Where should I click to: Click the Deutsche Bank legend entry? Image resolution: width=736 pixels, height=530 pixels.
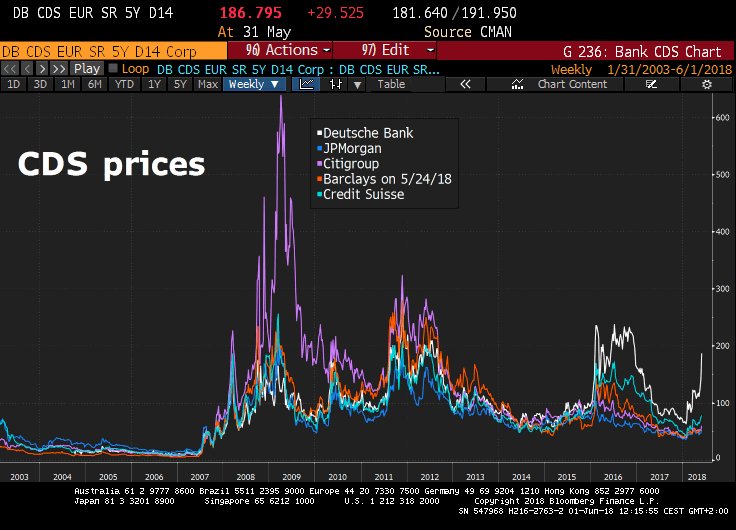tap(365, 133)
